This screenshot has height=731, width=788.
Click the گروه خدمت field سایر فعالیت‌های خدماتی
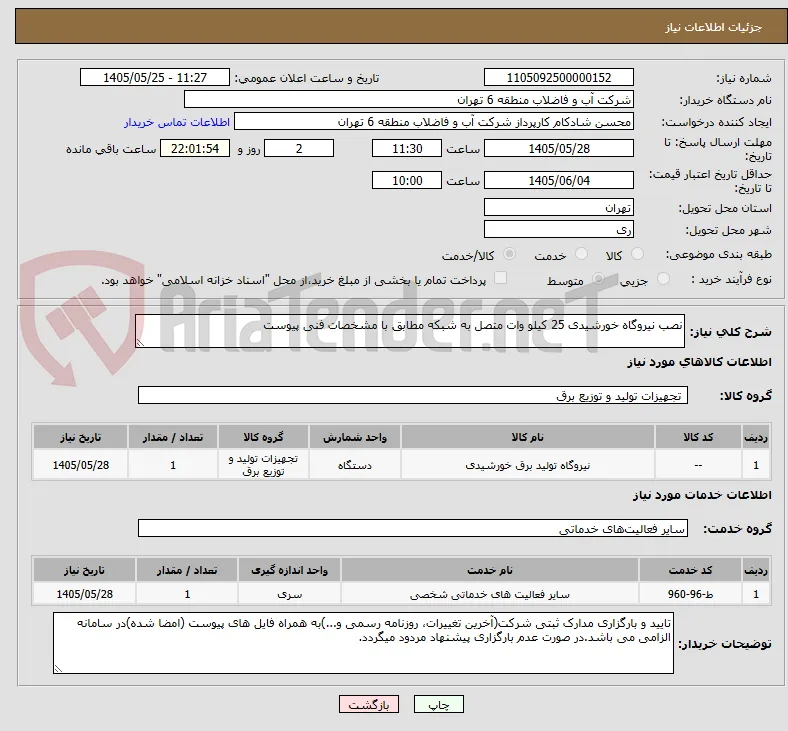point(413,529)
